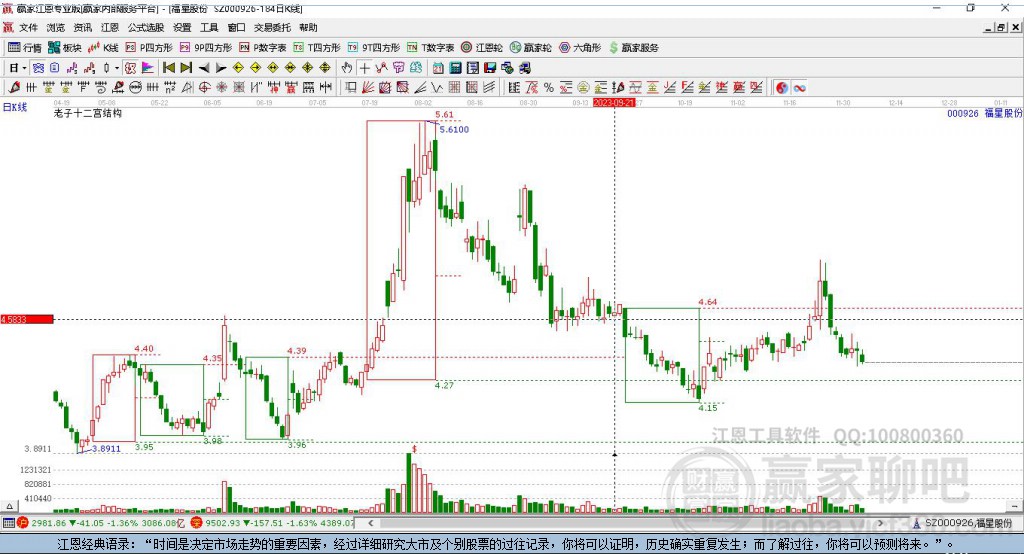Screen dimensions: 1024x554
Task: Open the calculator icon
Action: 455,68
